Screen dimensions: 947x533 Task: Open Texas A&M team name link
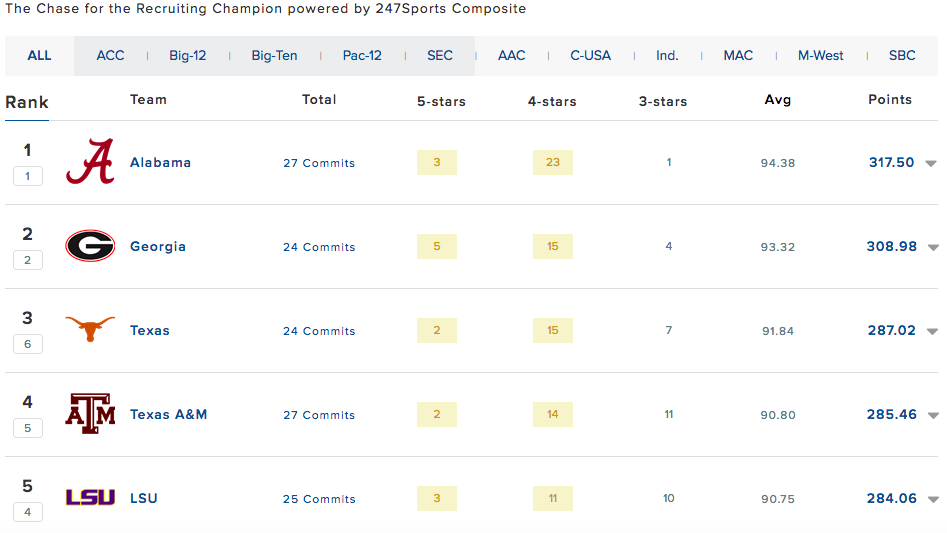coord(169,414)
